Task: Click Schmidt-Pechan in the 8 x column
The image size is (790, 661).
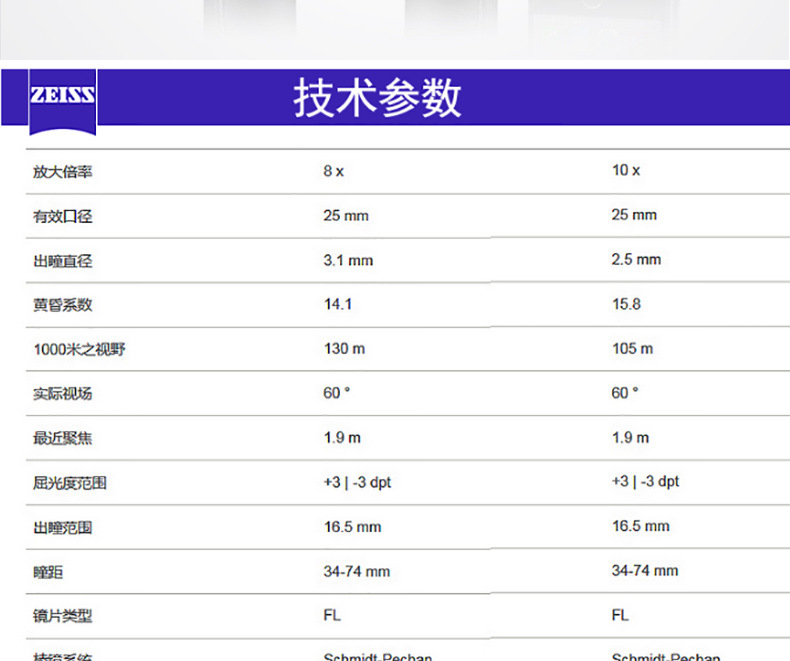Action: click(x=378, y=656)
